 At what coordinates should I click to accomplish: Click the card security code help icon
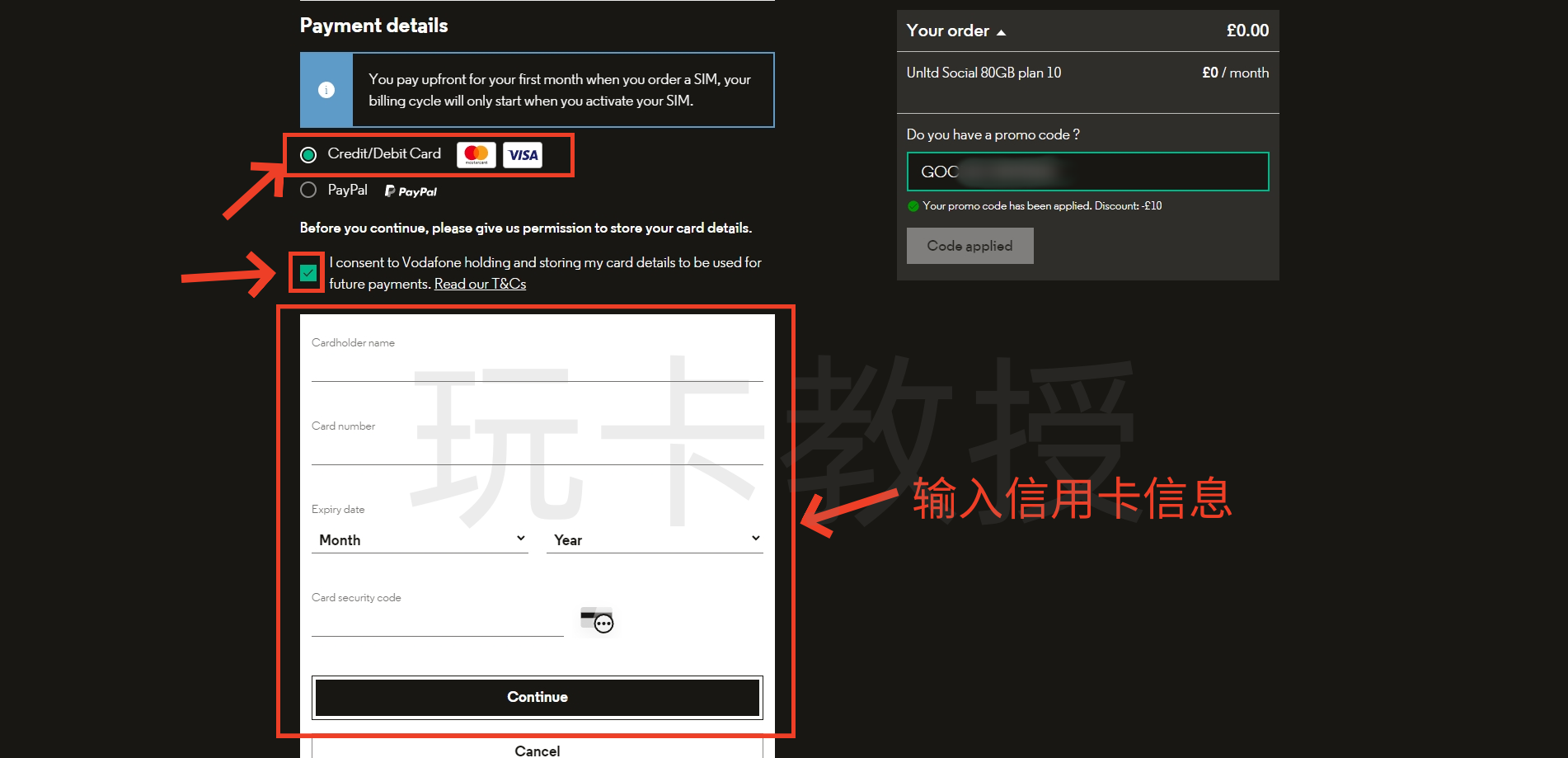[x=597, y=620]
